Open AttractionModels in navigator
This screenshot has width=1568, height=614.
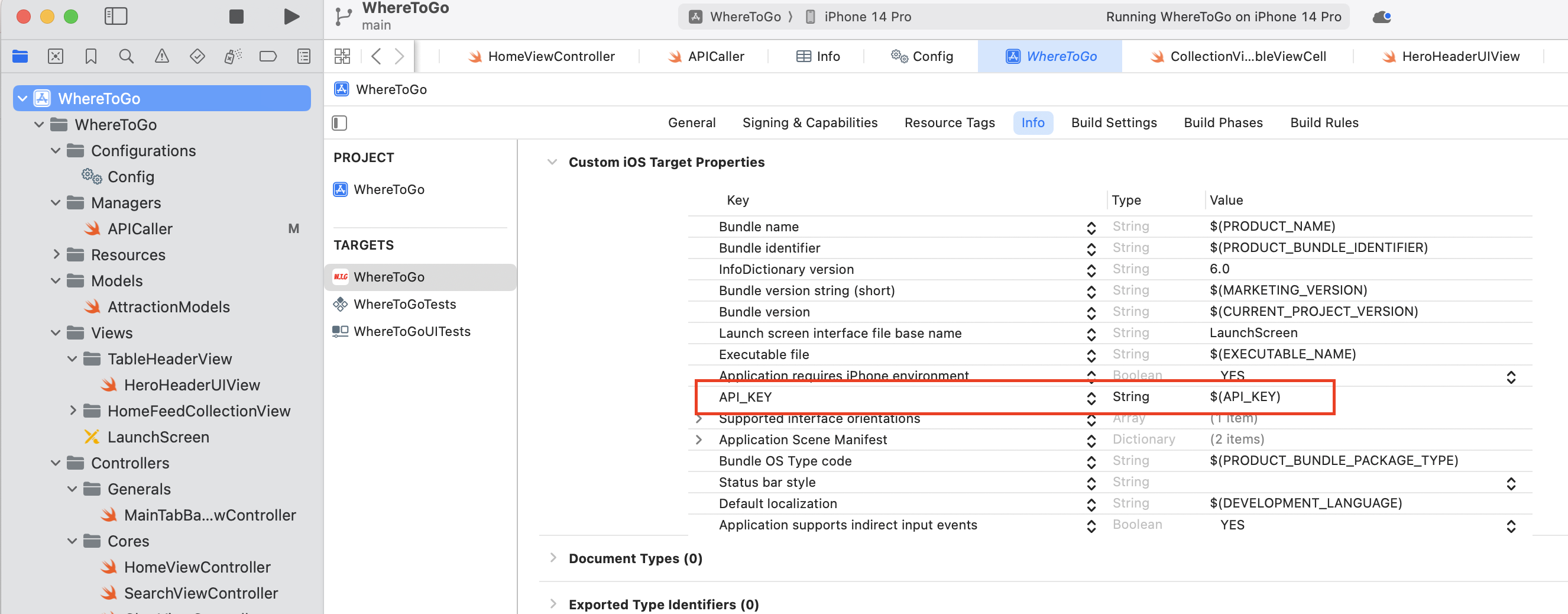[x=157, y=307]
